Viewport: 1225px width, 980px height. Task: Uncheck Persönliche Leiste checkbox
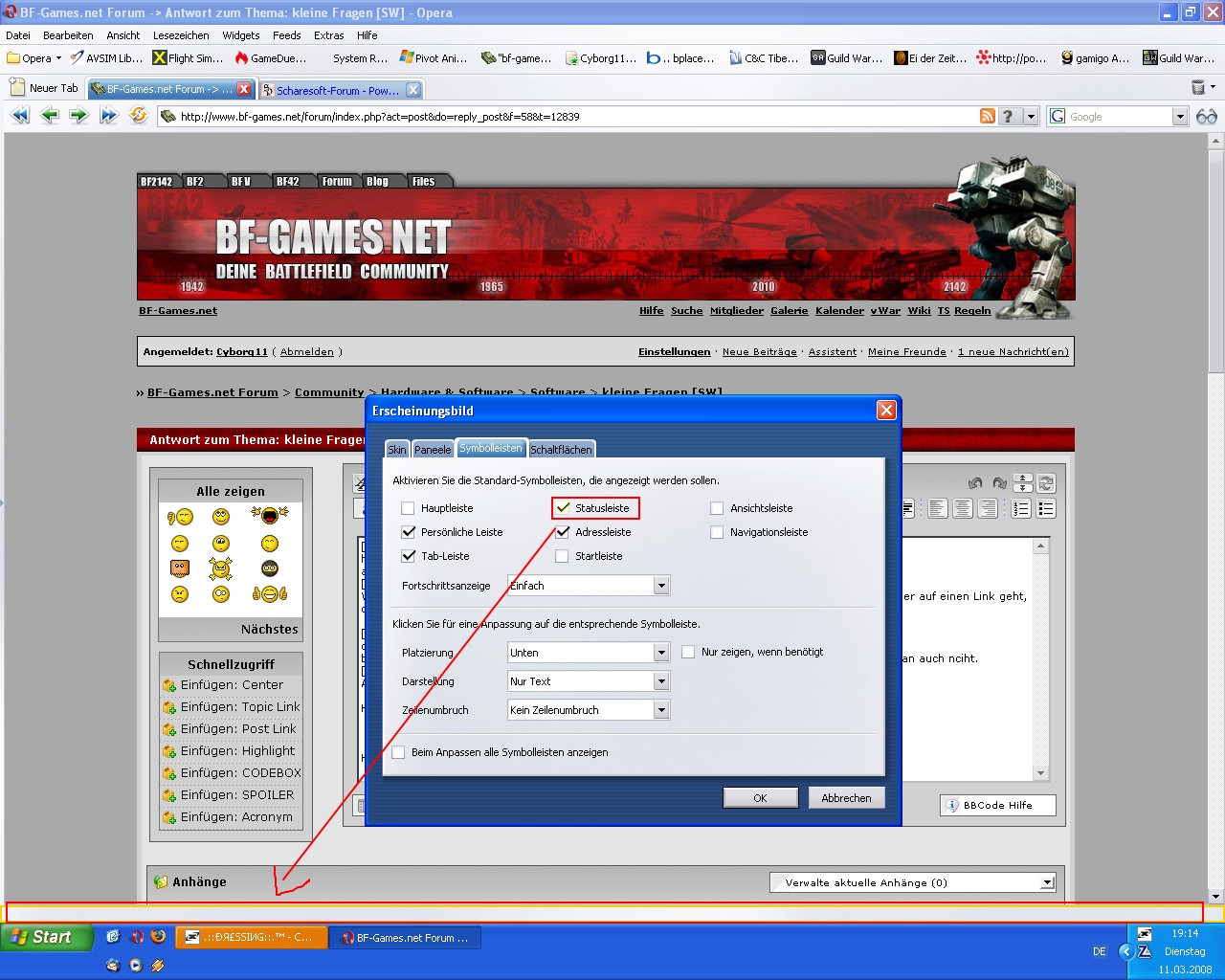pos(409,532)
